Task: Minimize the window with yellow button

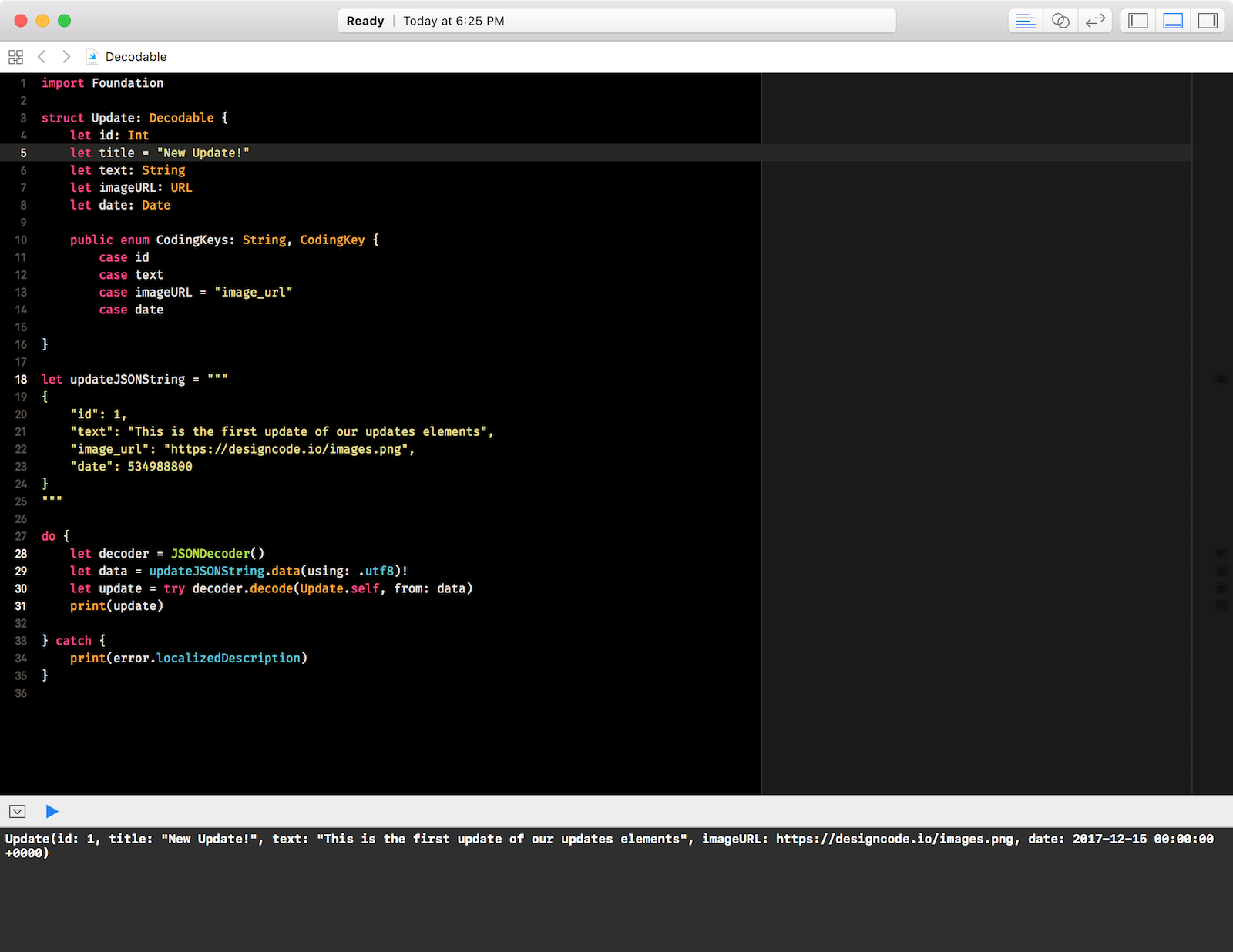Action: pos(42,21)
